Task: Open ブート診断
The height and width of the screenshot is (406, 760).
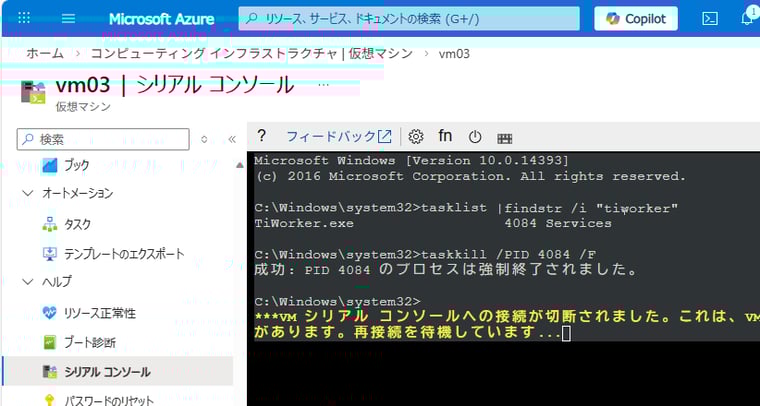Action: click(x=90, y=343)
